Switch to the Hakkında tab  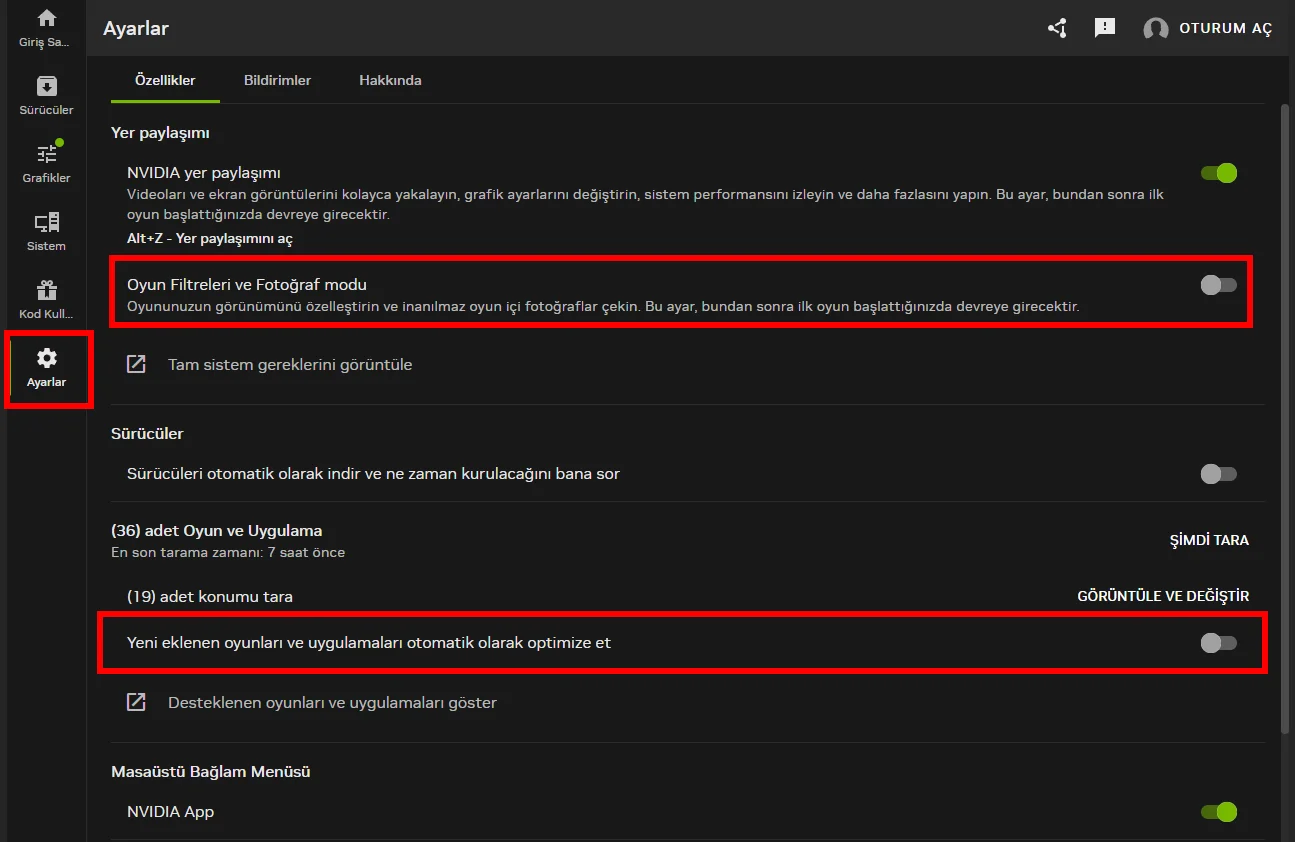click(x=390, y=80)
